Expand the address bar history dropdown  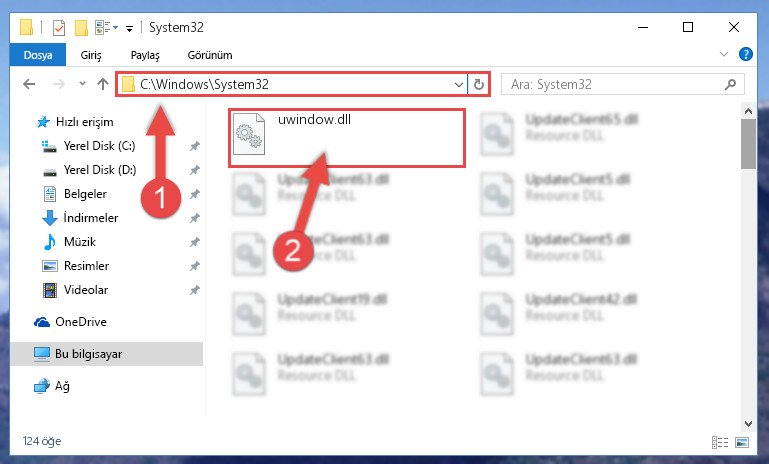tap(459, 84)
